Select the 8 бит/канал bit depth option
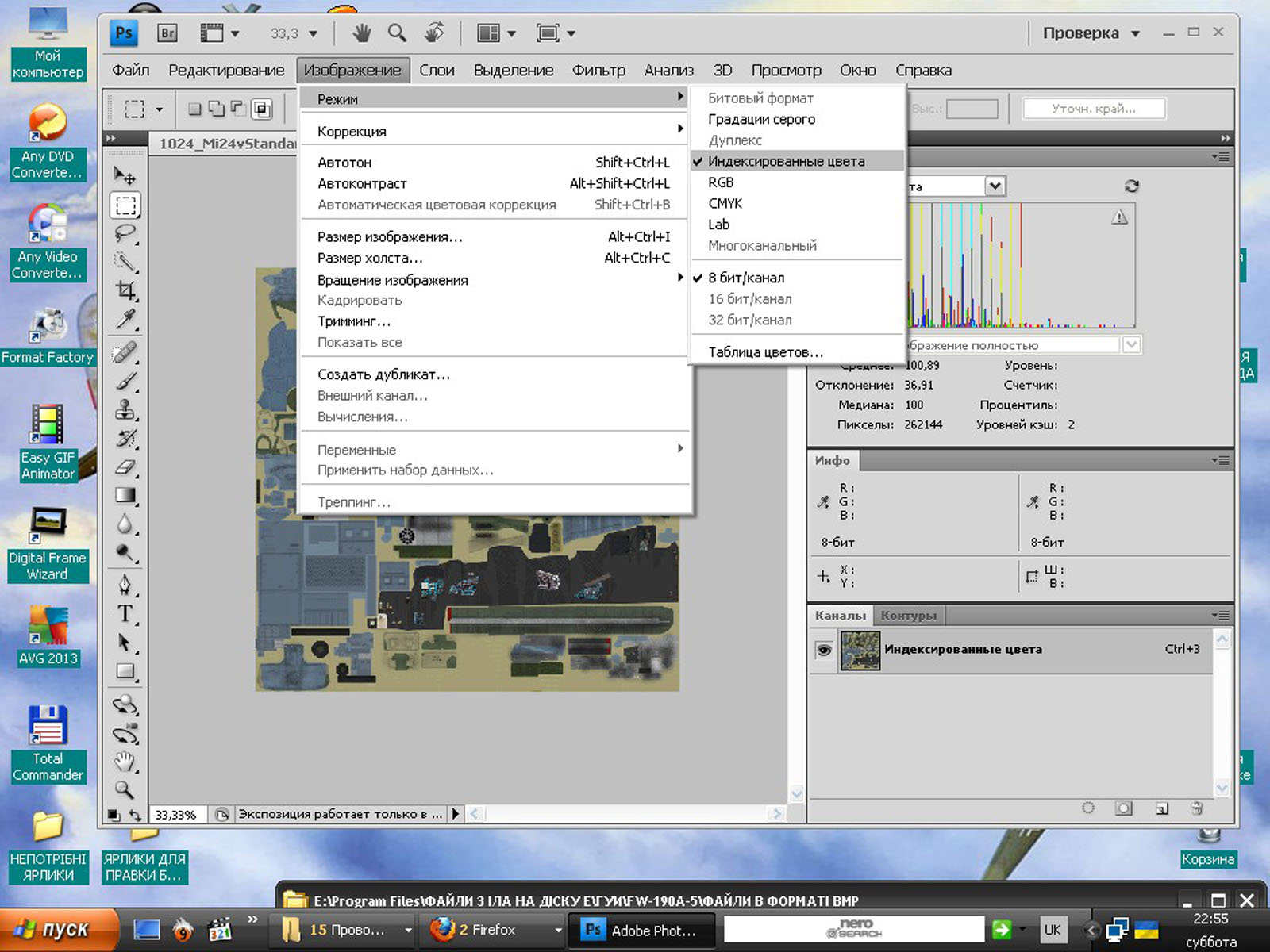 pyautogui.click(x=746, y=278)
